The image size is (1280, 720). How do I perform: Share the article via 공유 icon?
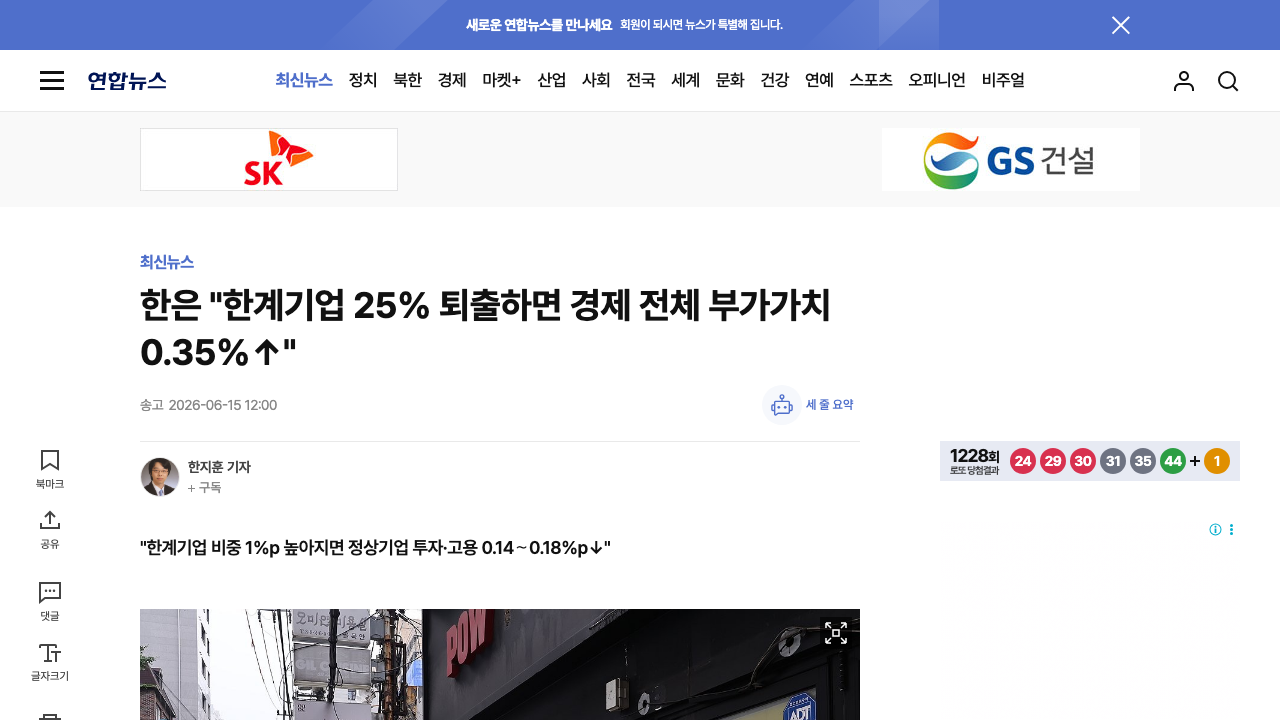(x=50, y=530)
